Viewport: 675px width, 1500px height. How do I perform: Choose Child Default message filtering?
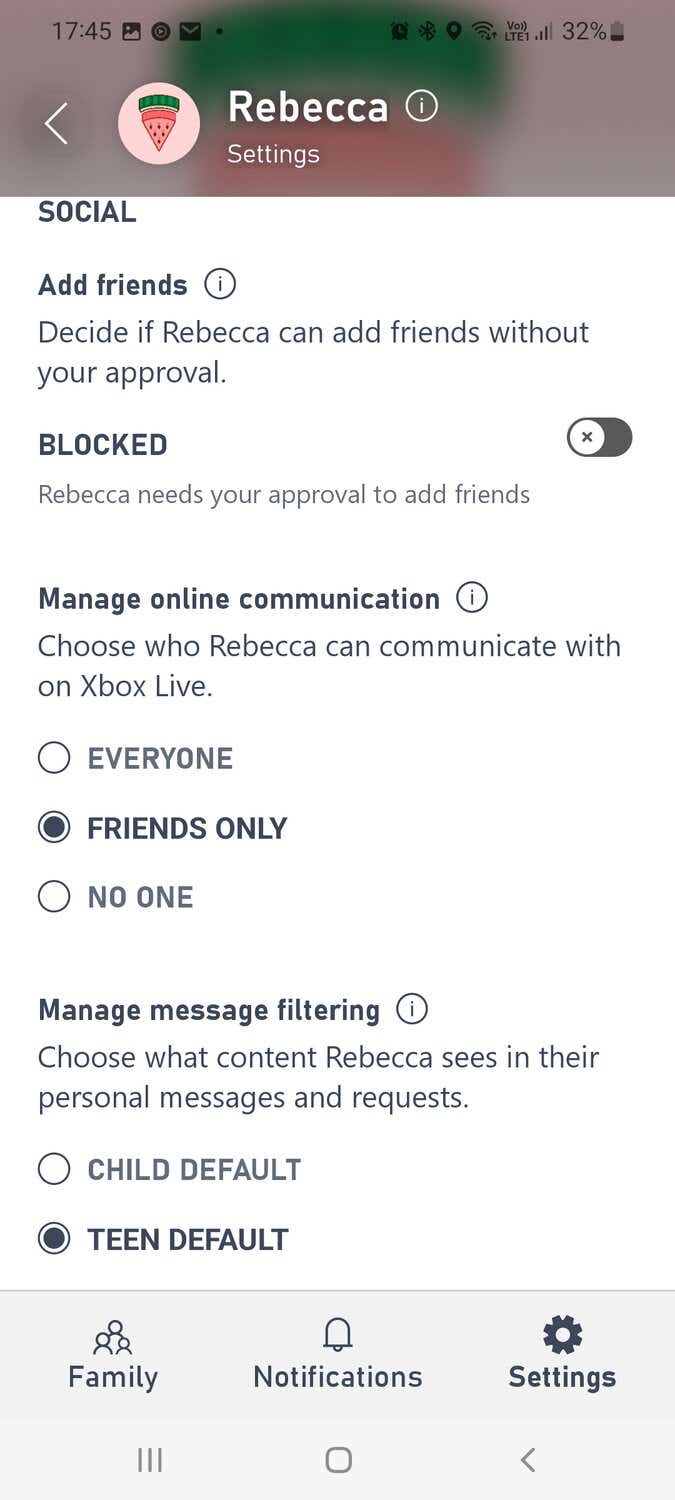(54, 1169)
